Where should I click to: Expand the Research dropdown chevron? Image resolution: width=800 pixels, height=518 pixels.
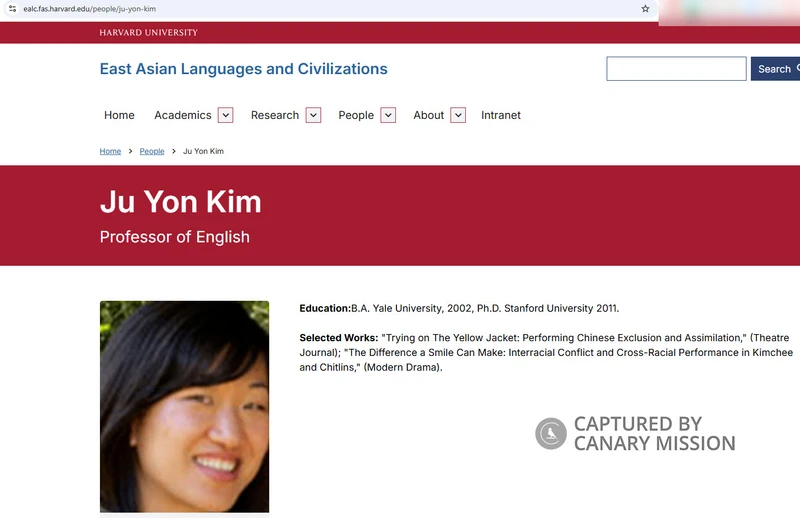click(313, 115)
